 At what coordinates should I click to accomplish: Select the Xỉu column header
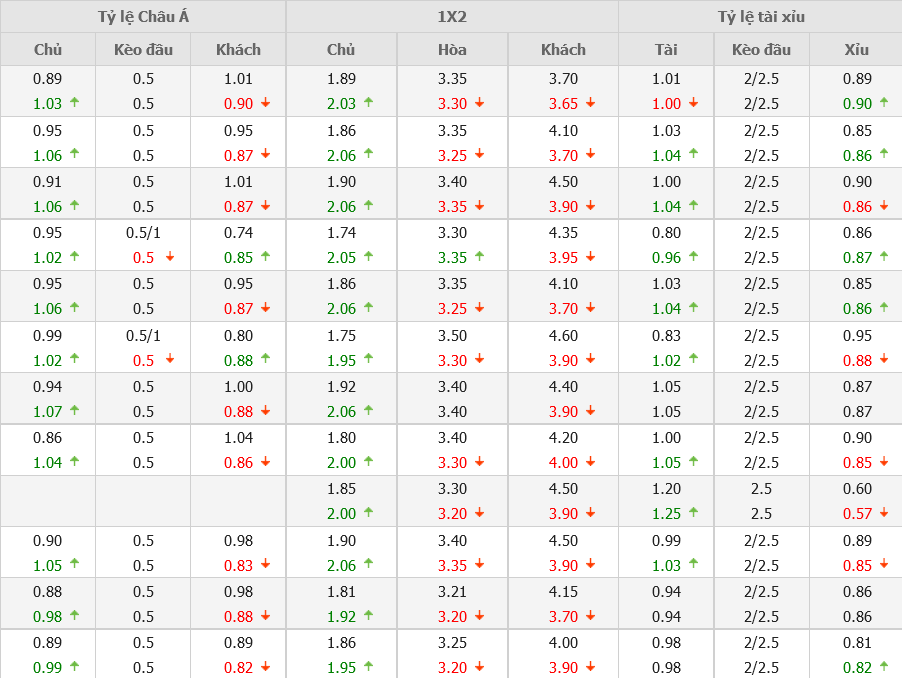(856, 50)
